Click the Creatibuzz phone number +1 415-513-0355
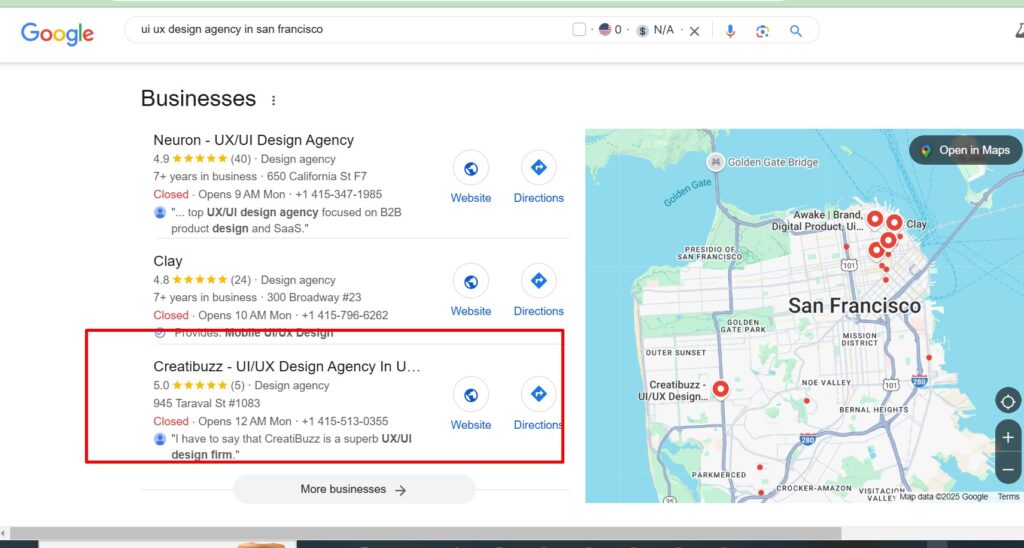The image size is (1024, 548). pyautogui.click(x=345, y=421)
